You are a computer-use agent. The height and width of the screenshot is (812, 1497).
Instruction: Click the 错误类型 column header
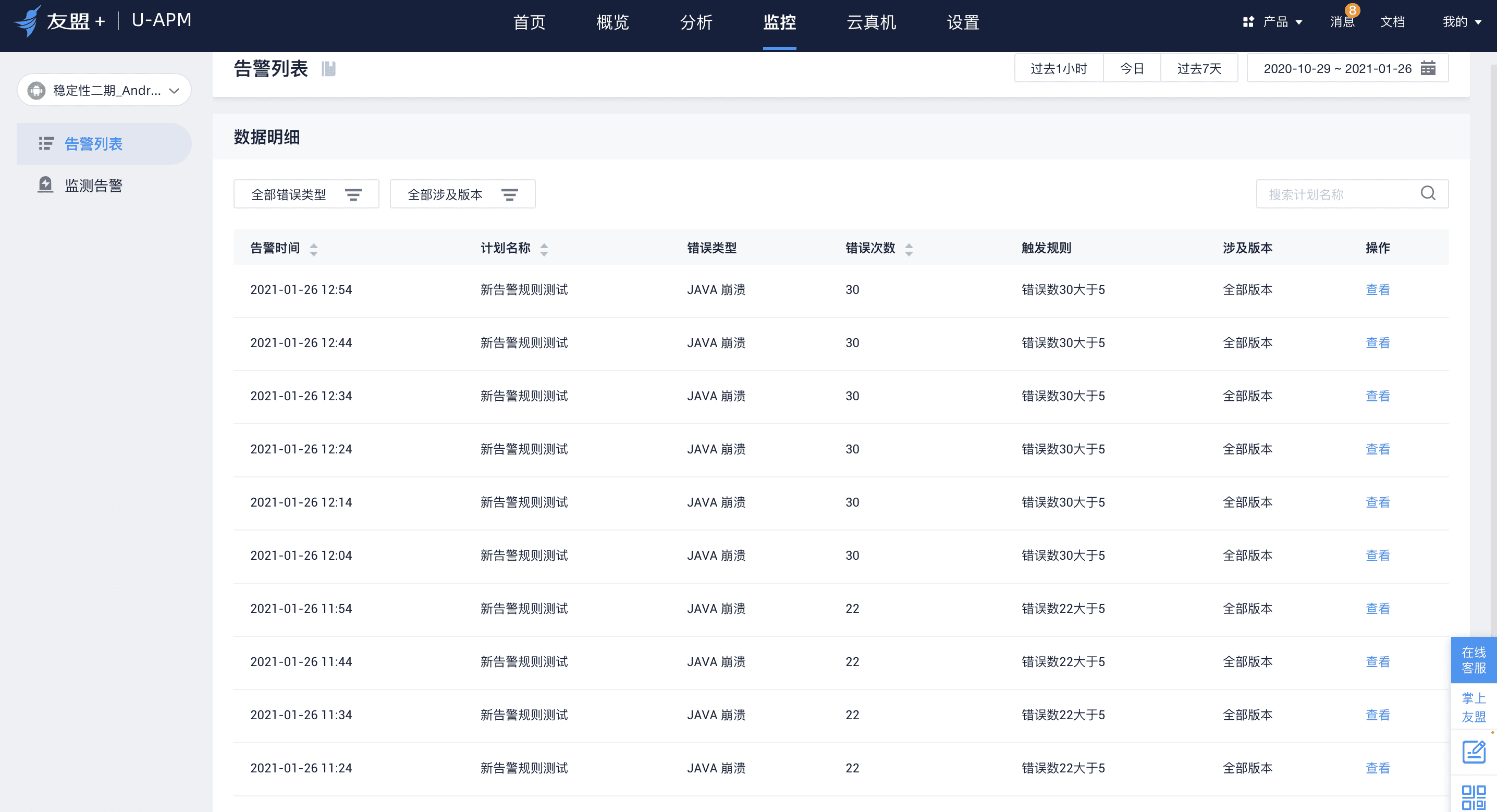[712, 248]
